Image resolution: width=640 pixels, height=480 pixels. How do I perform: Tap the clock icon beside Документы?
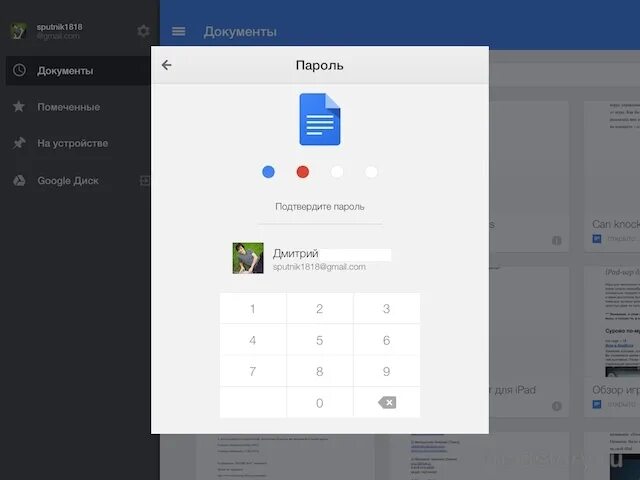click(19, 70)
